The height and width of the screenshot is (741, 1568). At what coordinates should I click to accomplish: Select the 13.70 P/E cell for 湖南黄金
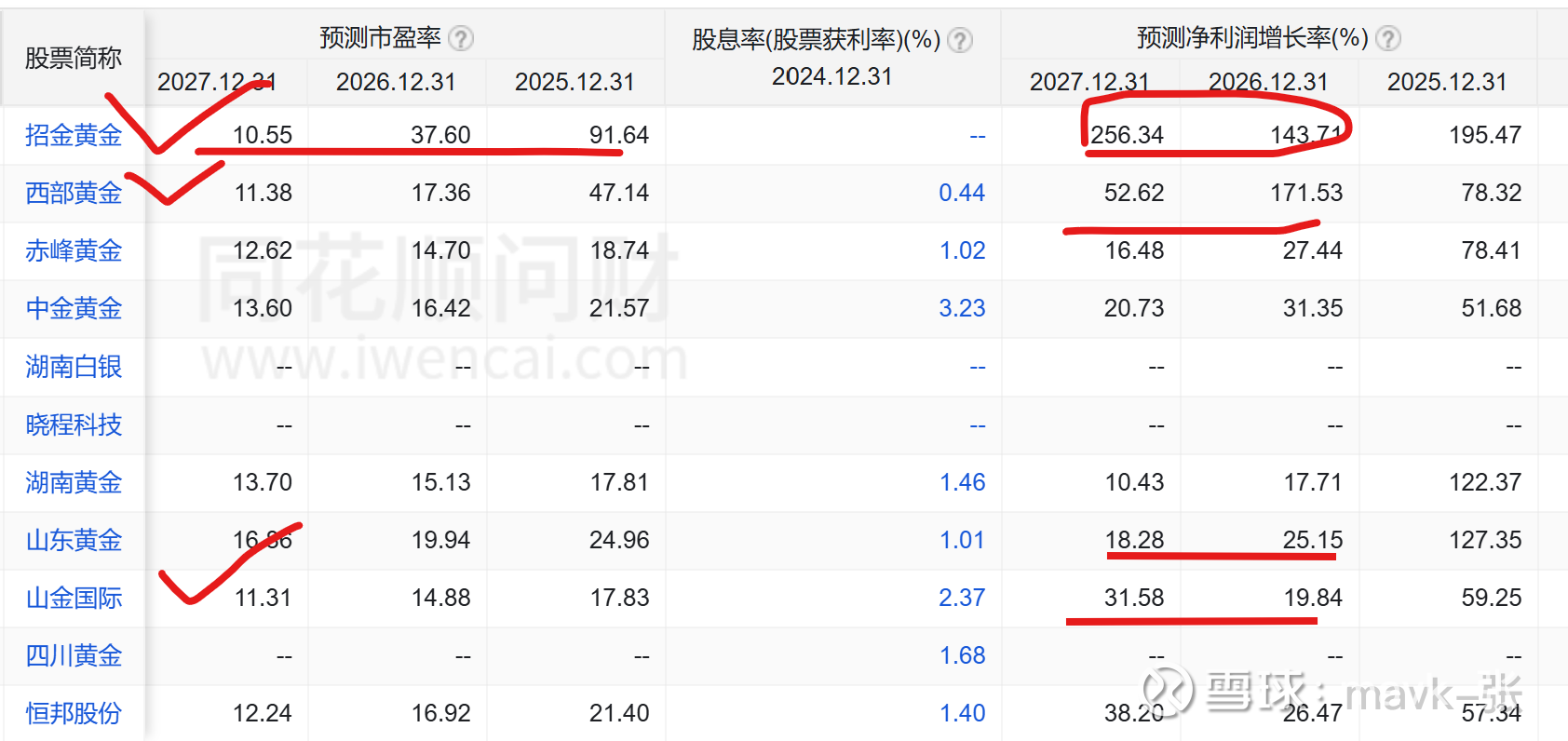pos(263,482)
